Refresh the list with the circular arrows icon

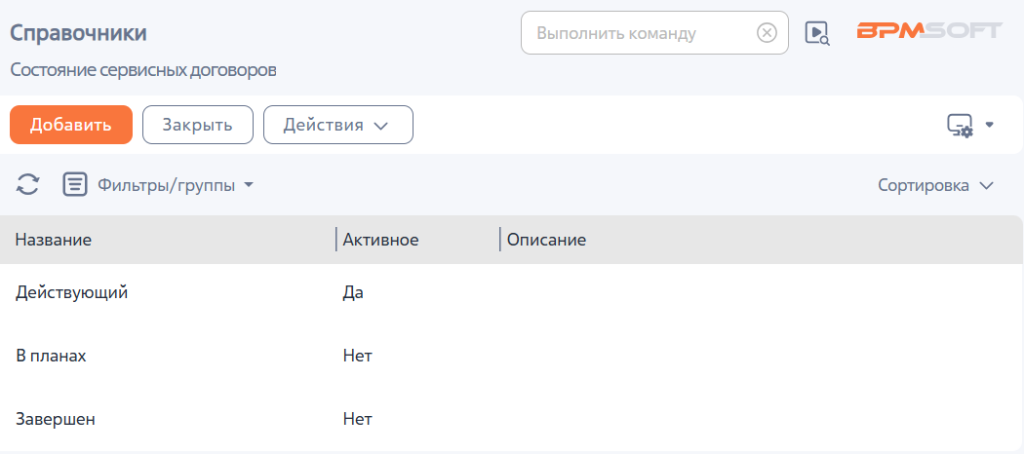(x=27, y=184)
